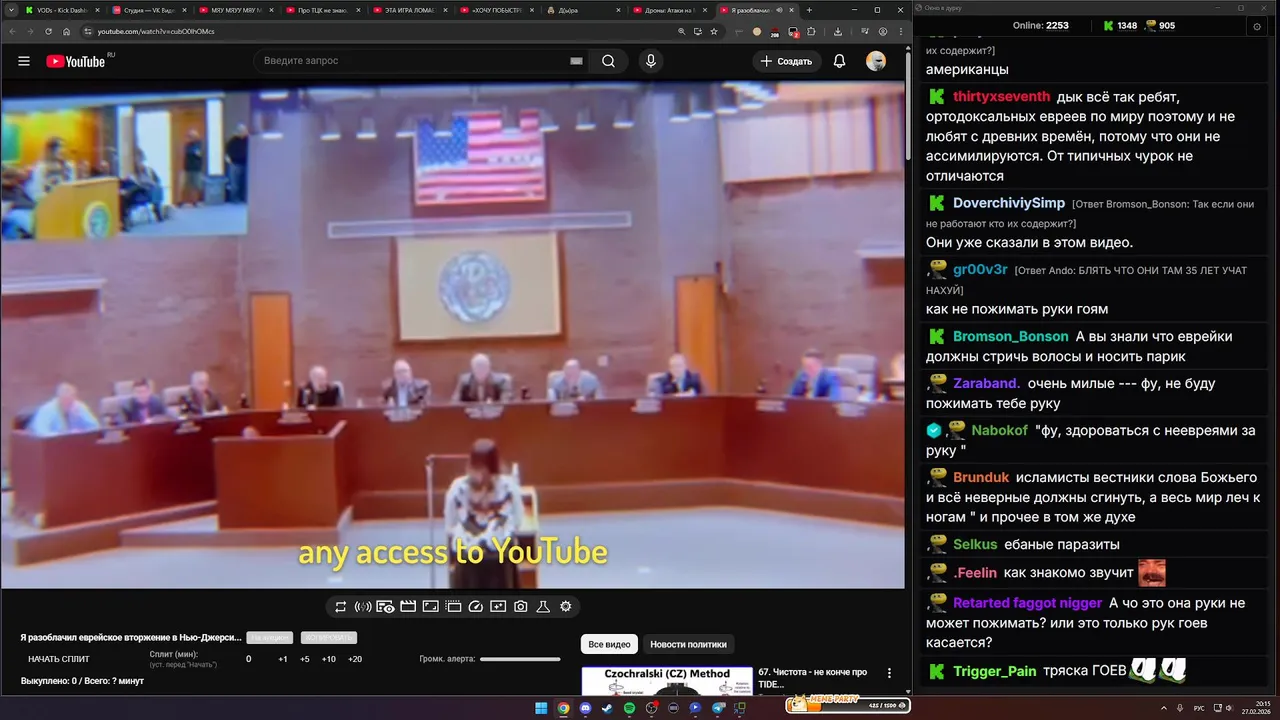Image resolution: width=1280 pixels, height=720 pixels.
Task: Switch to VODs - Kick Dashboard tab
Action: [x=62, y=10]
